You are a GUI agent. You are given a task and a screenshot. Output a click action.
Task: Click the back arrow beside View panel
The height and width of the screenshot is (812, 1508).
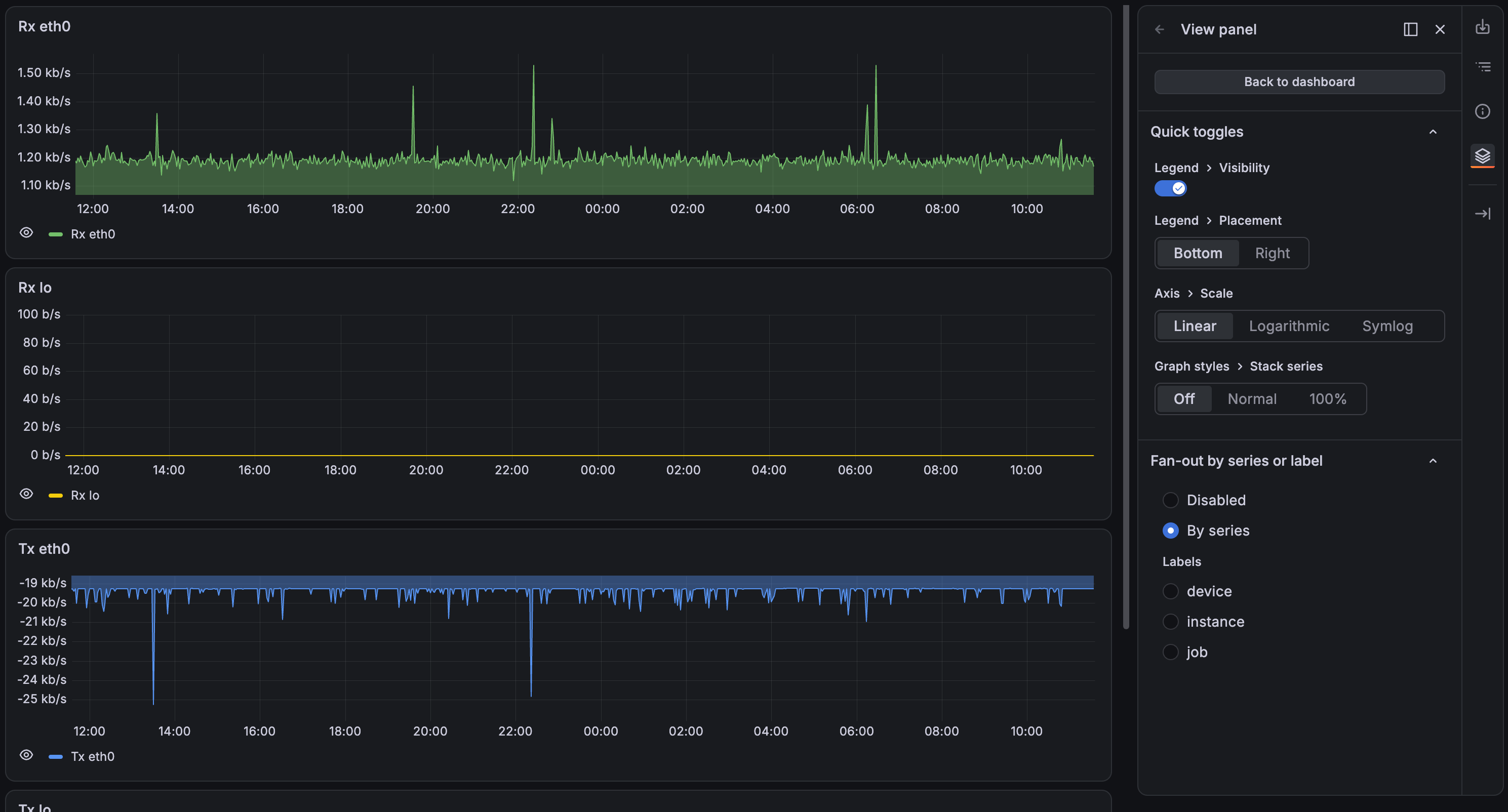pyautogui.click(x=1159, y=29)
